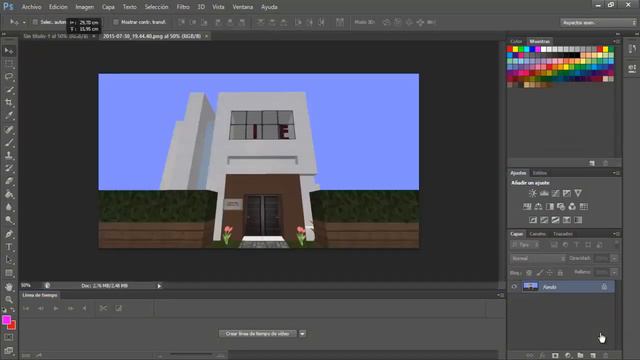This screenshot has height=360, width=640.
Task: Open layer filter Tipo dropdown
Action: [x=526, y=245]
